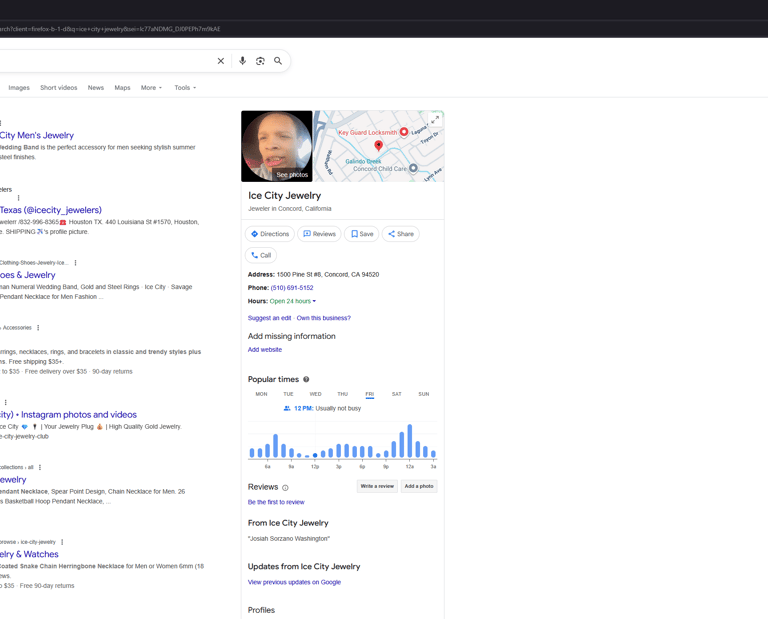Open the City Men's Jewelry result
768x619 pixels.
(x=37, y=135)
